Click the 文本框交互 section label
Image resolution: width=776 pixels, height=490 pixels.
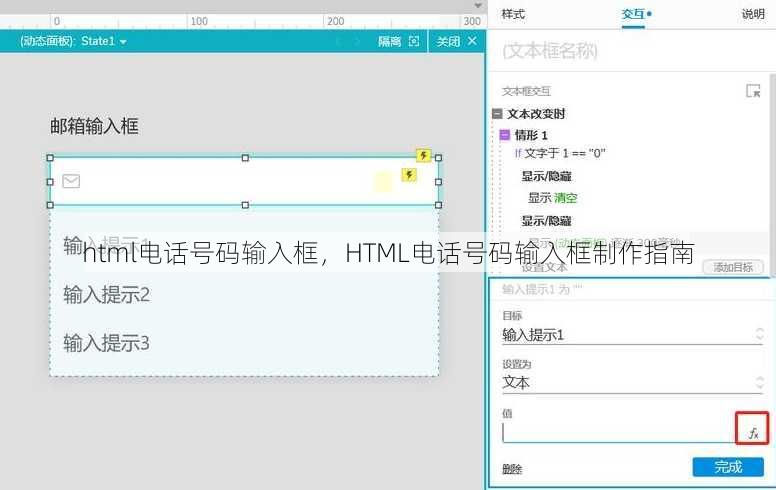pyautogui.click(x=526, y=91)
